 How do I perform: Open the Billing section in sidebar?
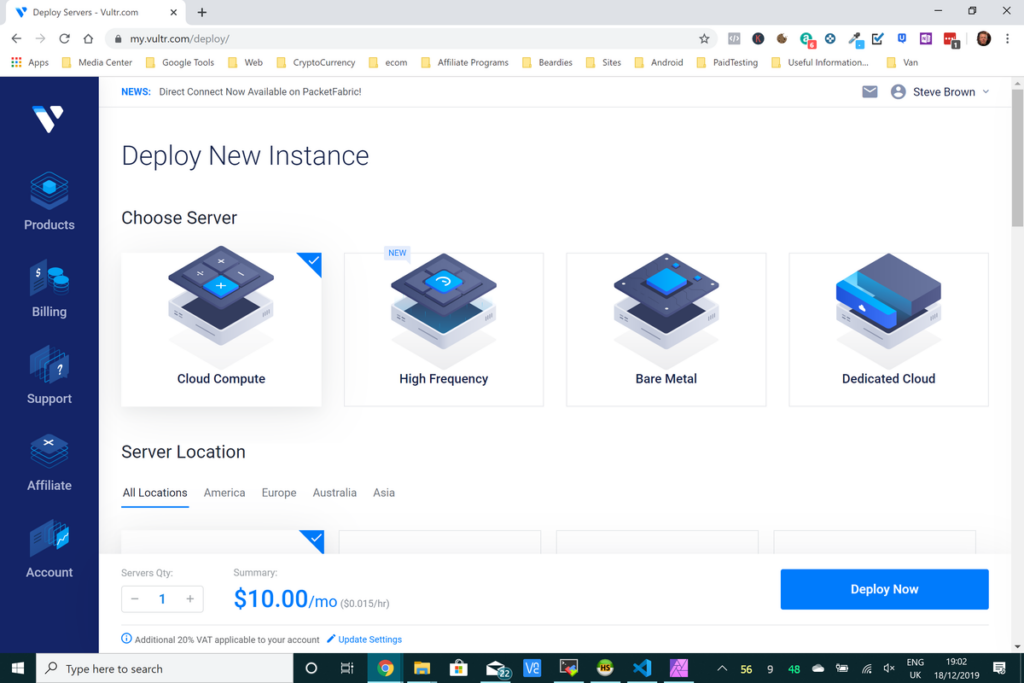pyautogui.click(x=49, y=289)
